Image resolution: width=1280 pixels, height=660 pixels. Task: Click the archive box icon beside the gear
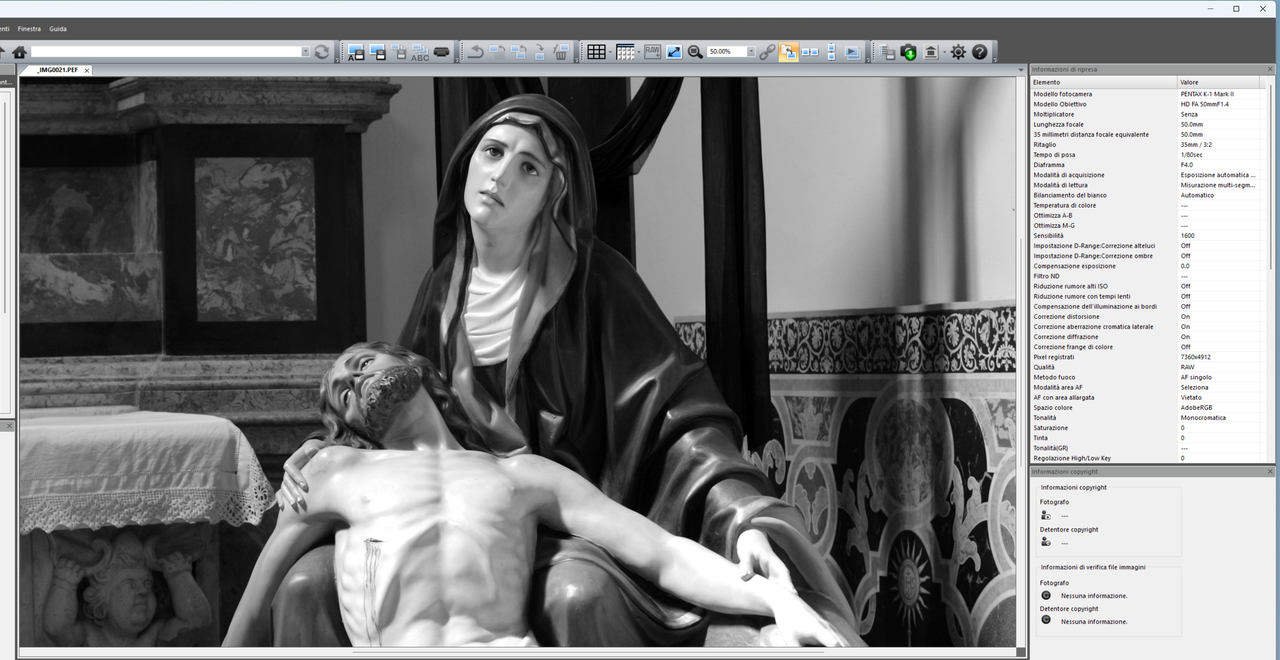tap(930, 52)
